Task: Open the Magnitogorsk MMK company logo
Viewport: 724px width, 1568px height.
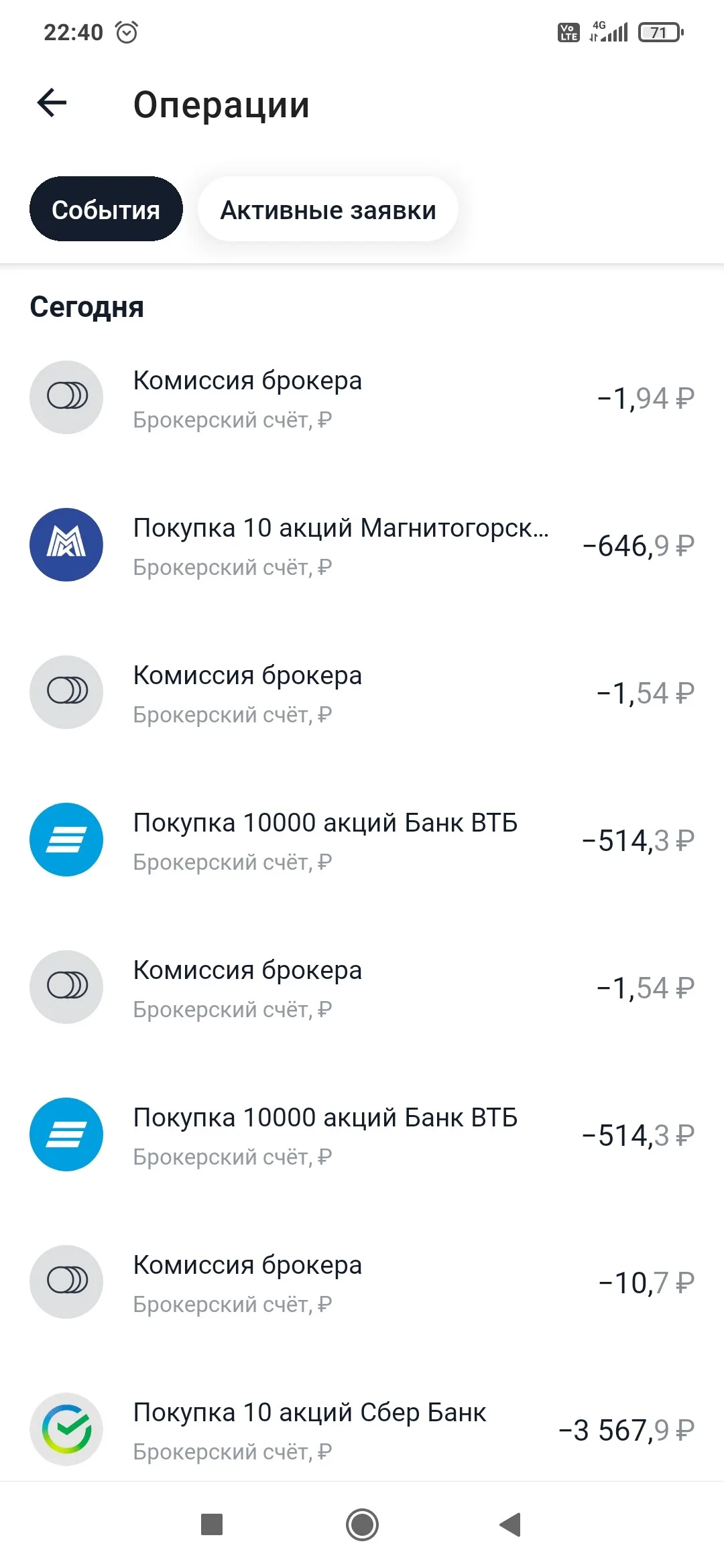Action: tap(66, 545)
